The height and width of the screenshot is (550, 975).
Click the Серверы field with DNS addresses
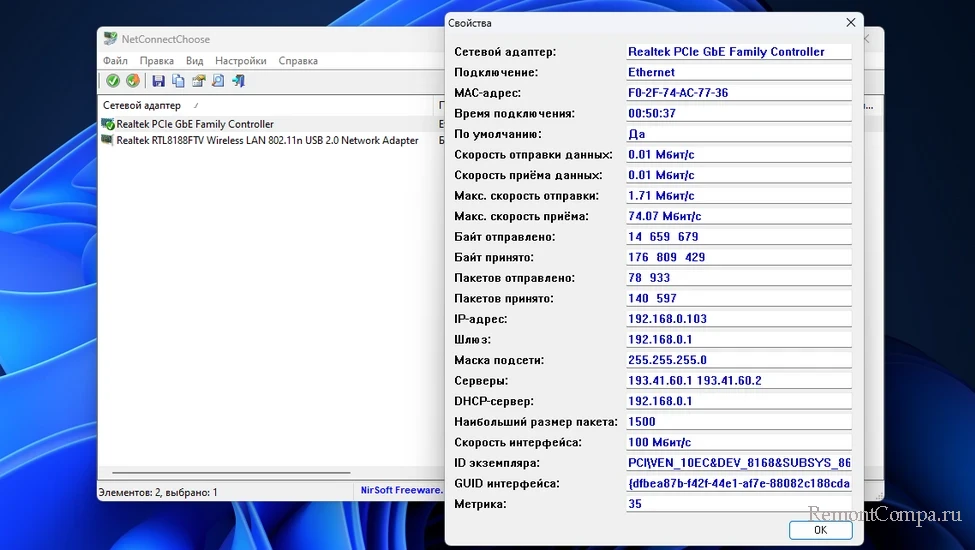(739, 380)
